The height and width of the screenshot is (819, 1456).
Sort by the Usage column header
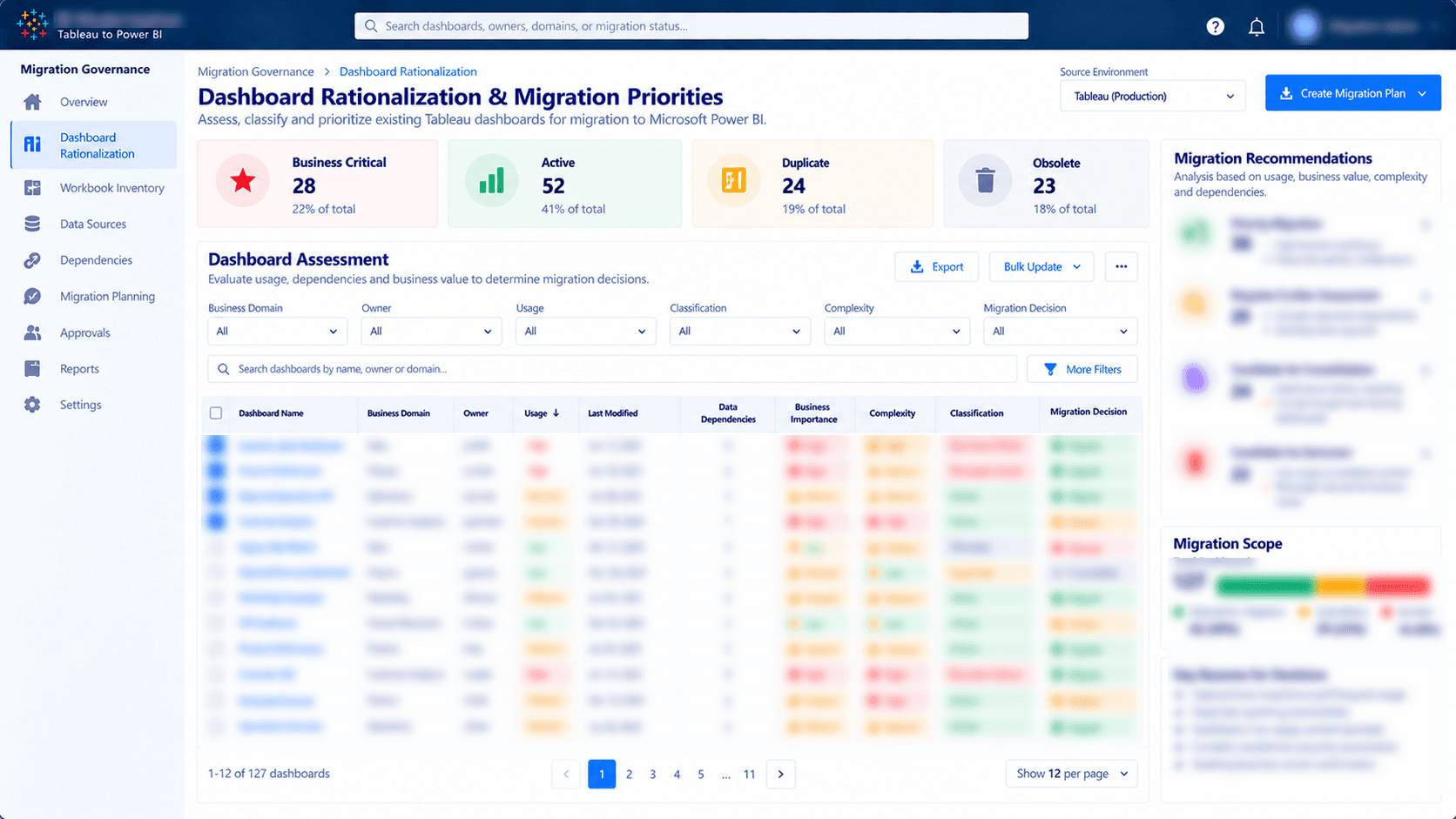542,413
